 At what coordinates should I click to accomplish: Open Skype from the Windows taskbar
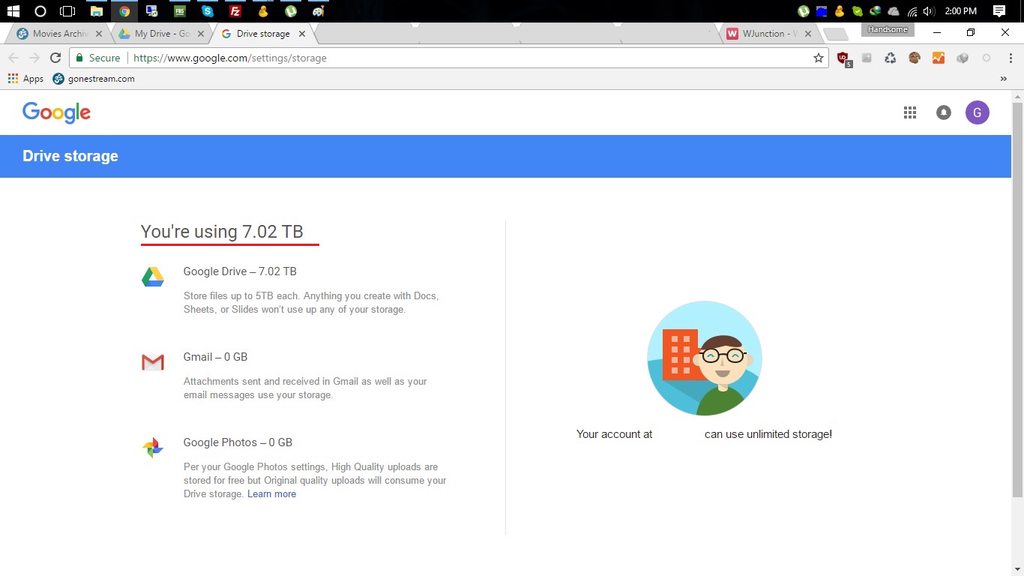(207, 11)
